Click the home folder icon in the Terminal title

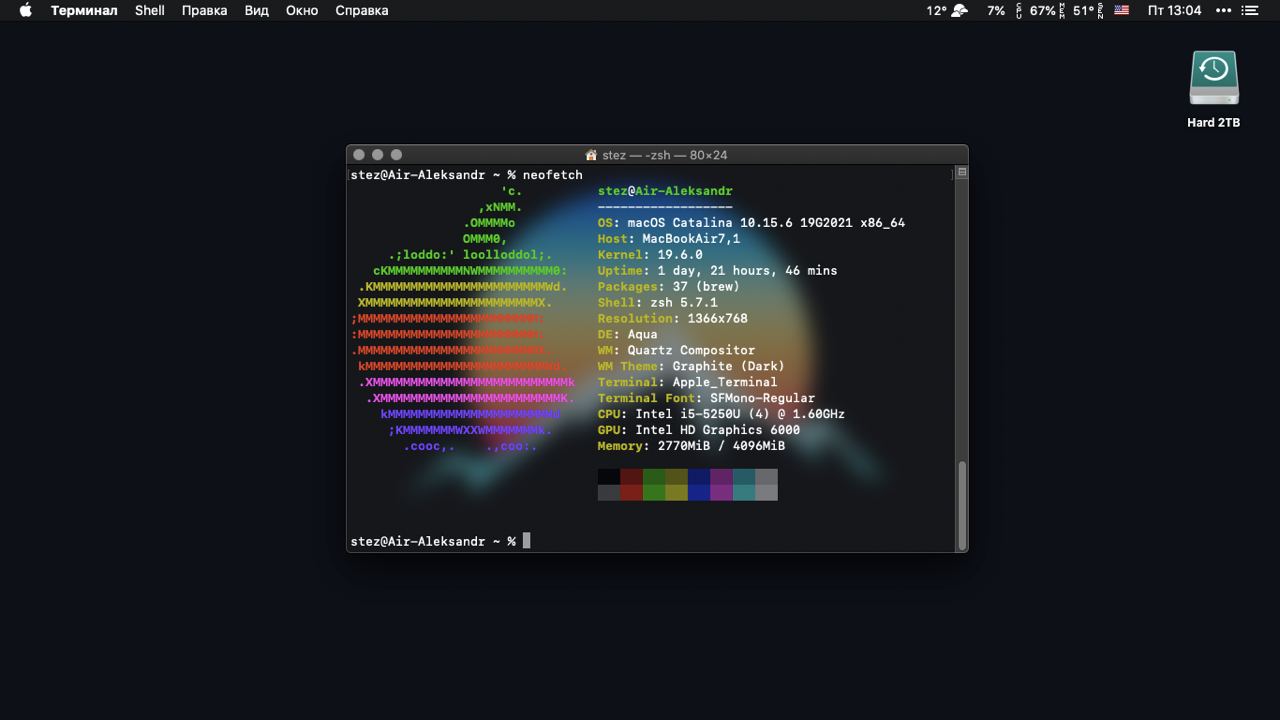591,155
